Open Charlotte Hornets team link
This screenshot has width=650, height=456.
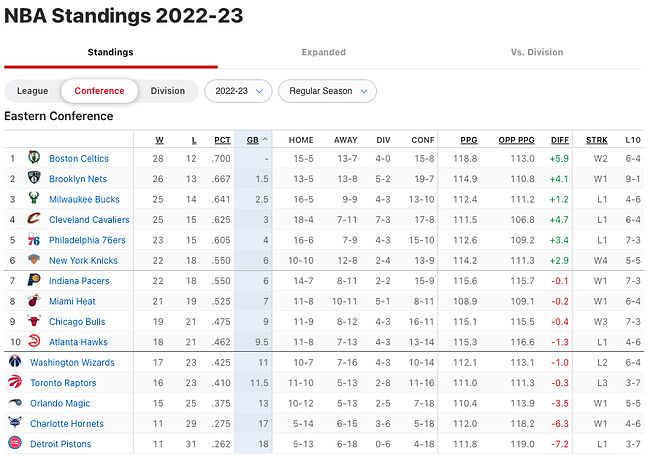pos(67,424)
